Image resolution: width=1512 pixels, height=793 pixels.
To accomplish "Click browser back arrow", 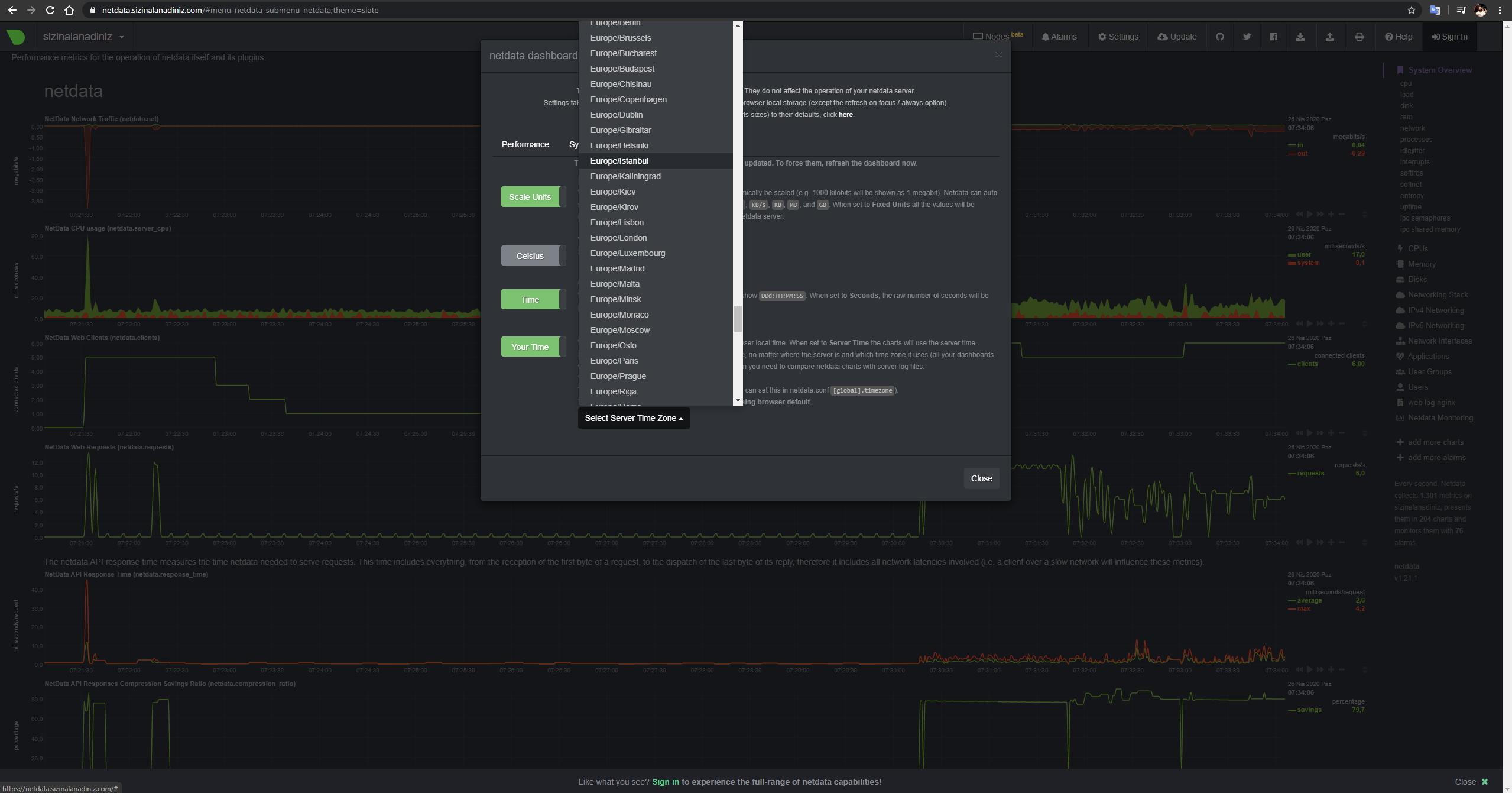I will [x=12, y=10].
